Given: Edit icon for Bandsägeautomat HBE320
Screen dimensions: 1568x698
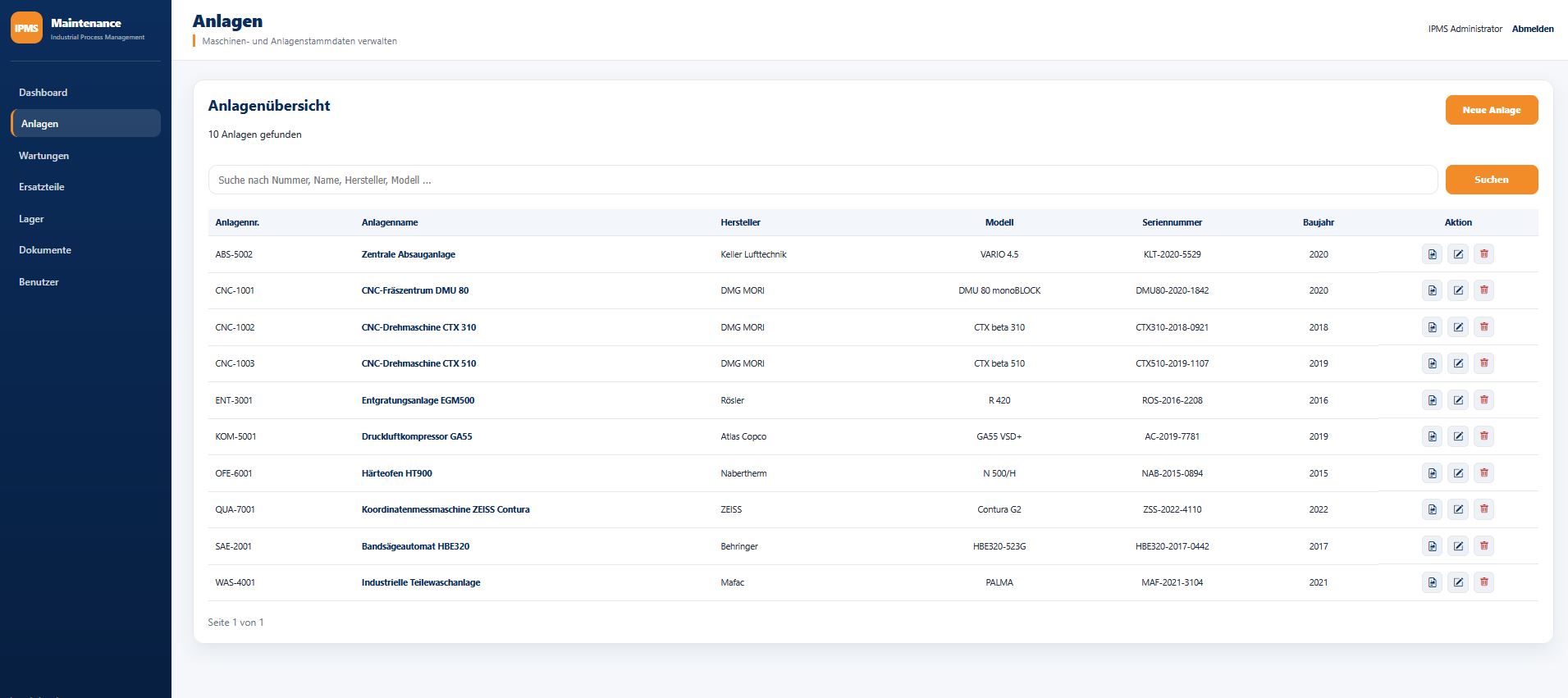Looking at the screenshot, I should pos(1458,546).
